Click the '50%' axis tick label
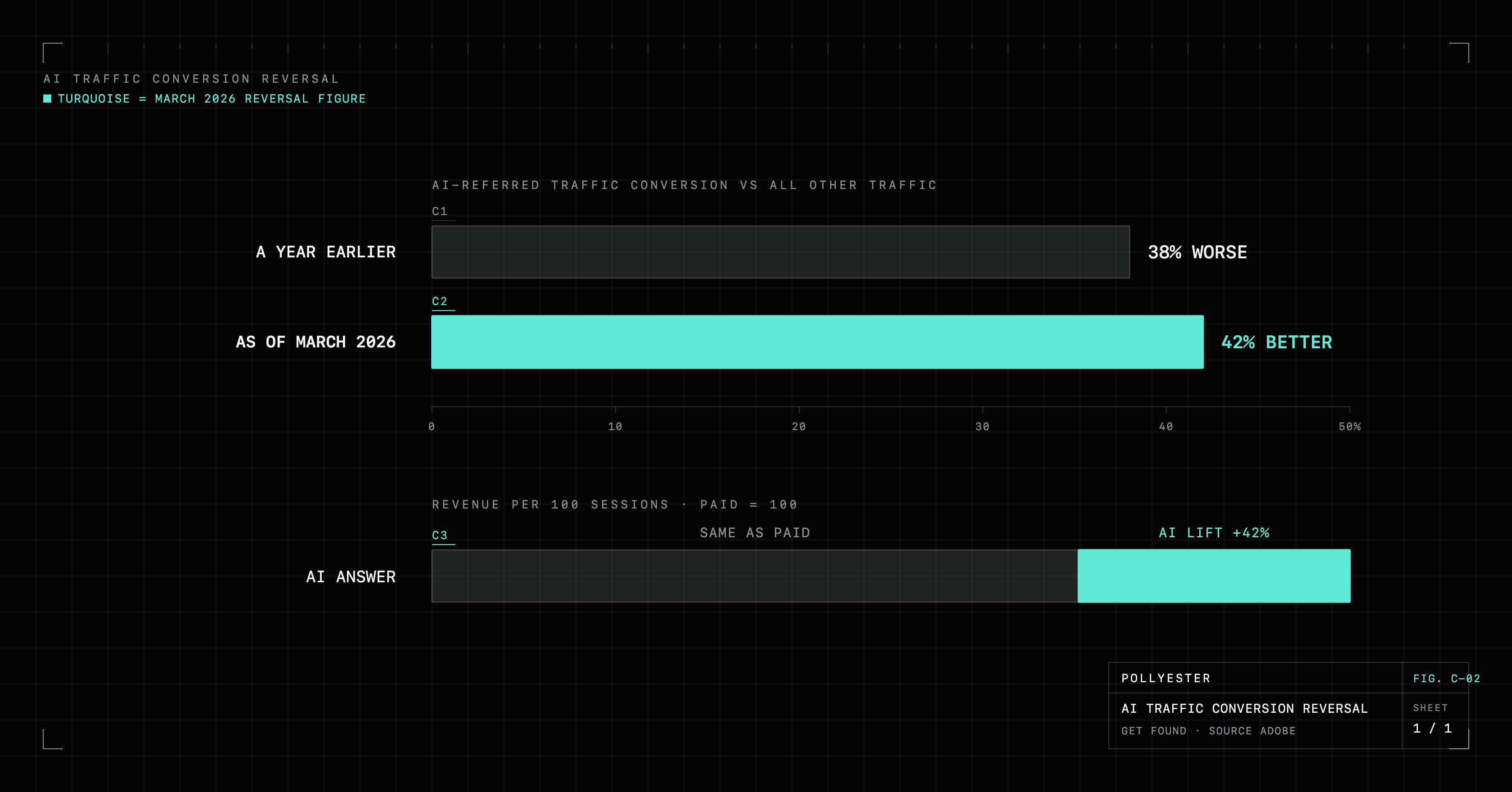Screen dimensions: 1512x792 click(1350, 427)
